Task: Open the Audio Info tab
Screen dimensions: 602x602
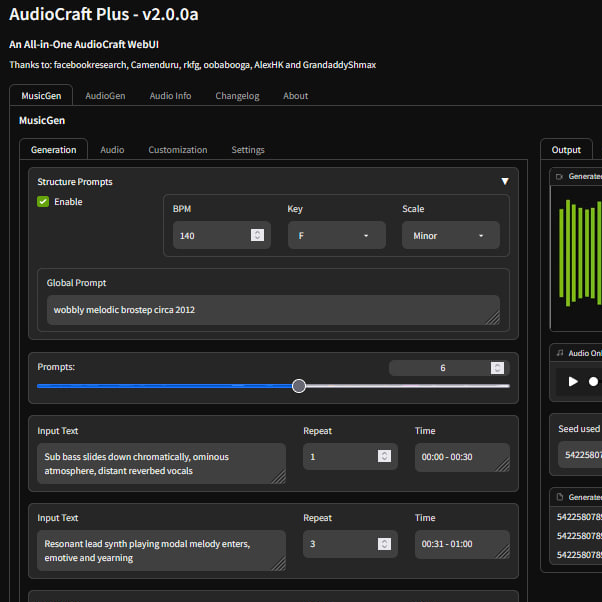Action: 170,96
